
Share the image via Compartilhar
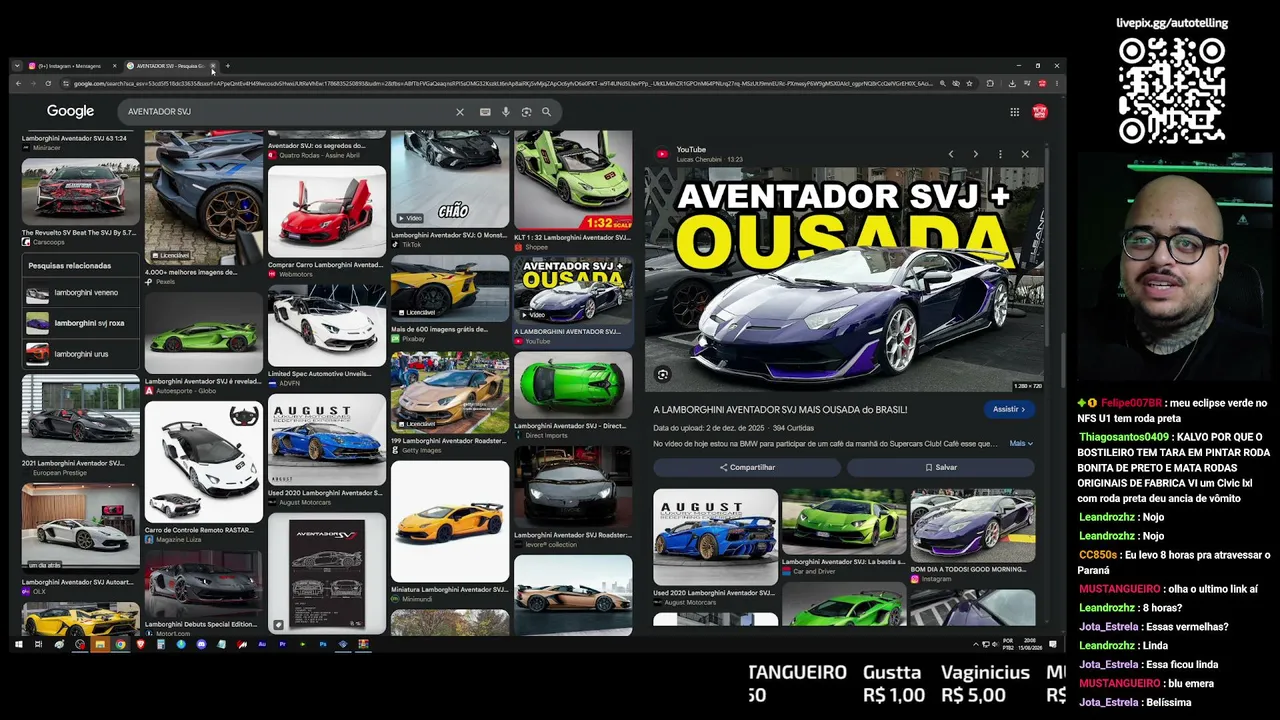point(747,467)
